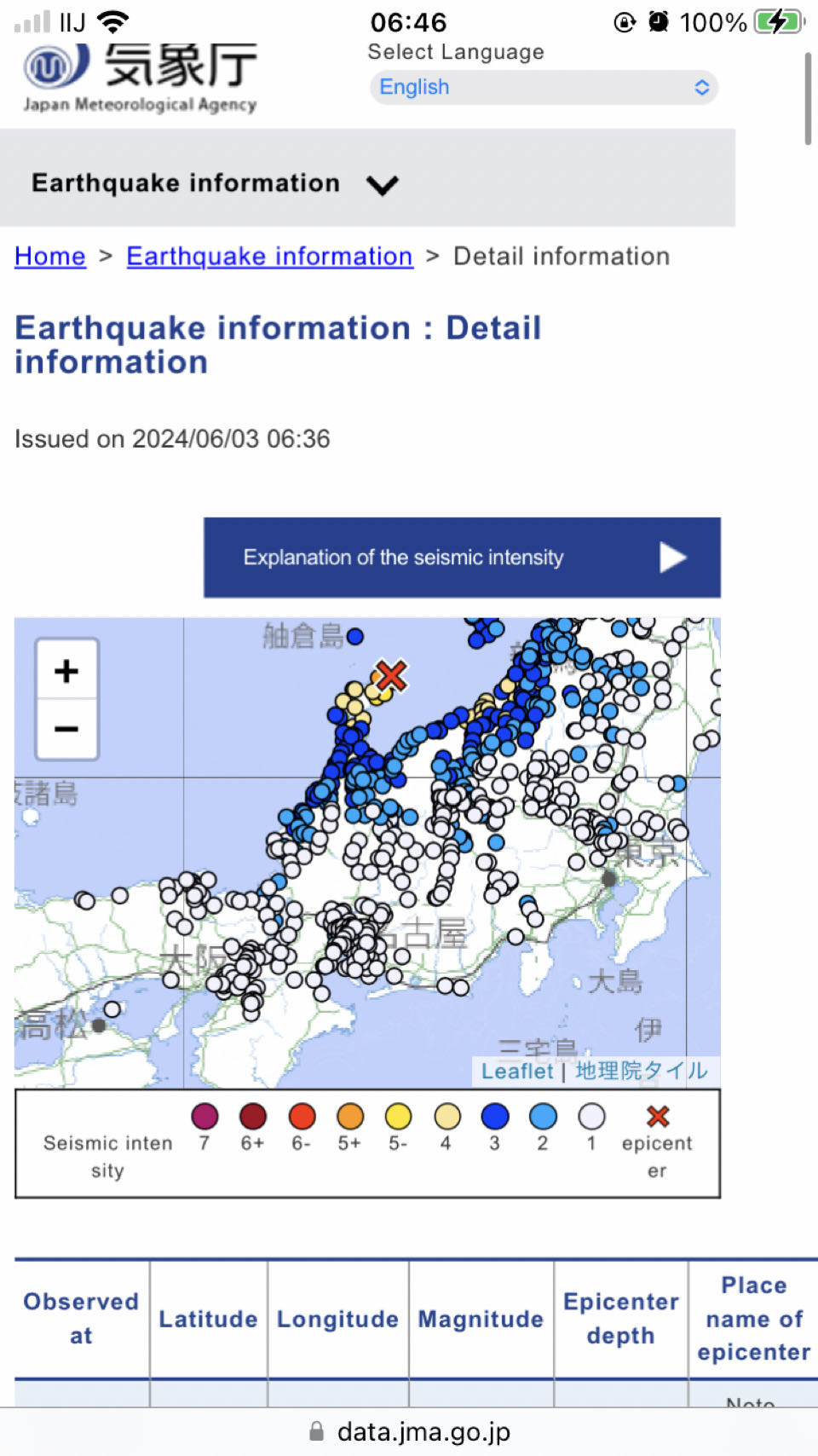The width and height of the screenshot is (818, 1456).
Task: Click the red X epicenter marker on the map
Action: tap(391, 675)
